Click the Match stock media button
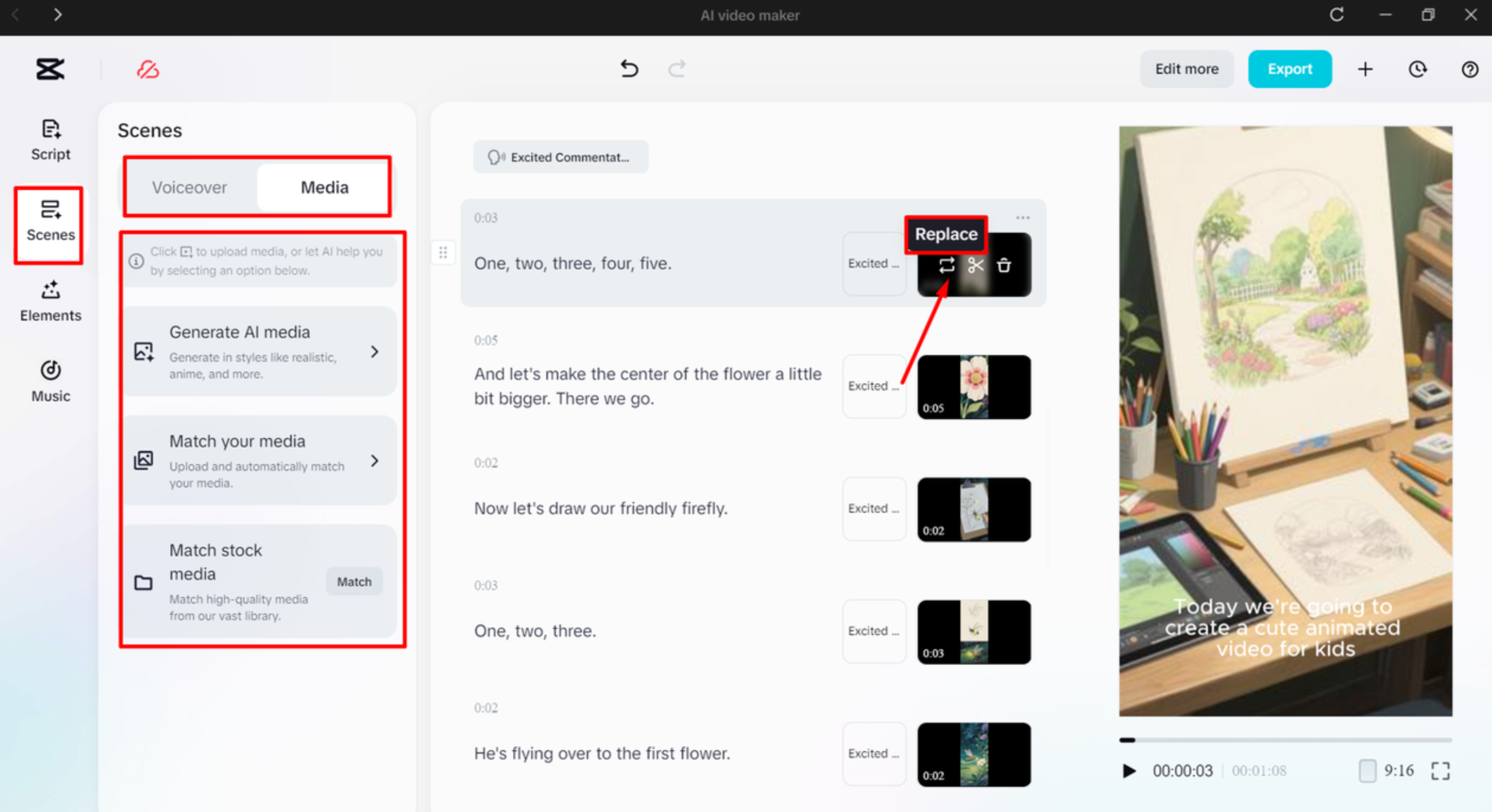This screenshot has width=1492, height=812. (354, 582)
